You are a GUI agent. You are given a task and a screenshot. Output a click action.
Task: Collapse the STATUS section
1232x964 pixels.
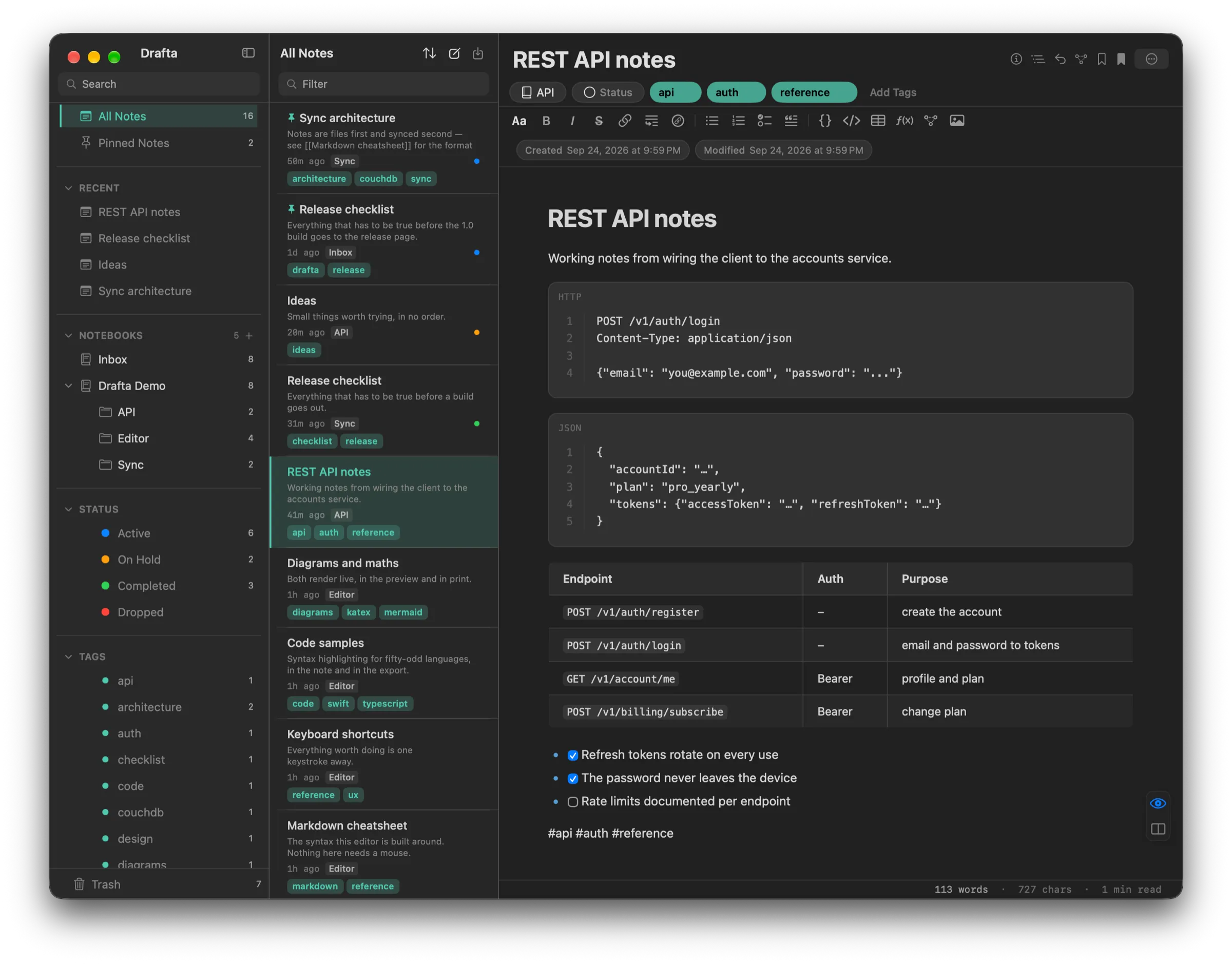(x=68, y=509)
